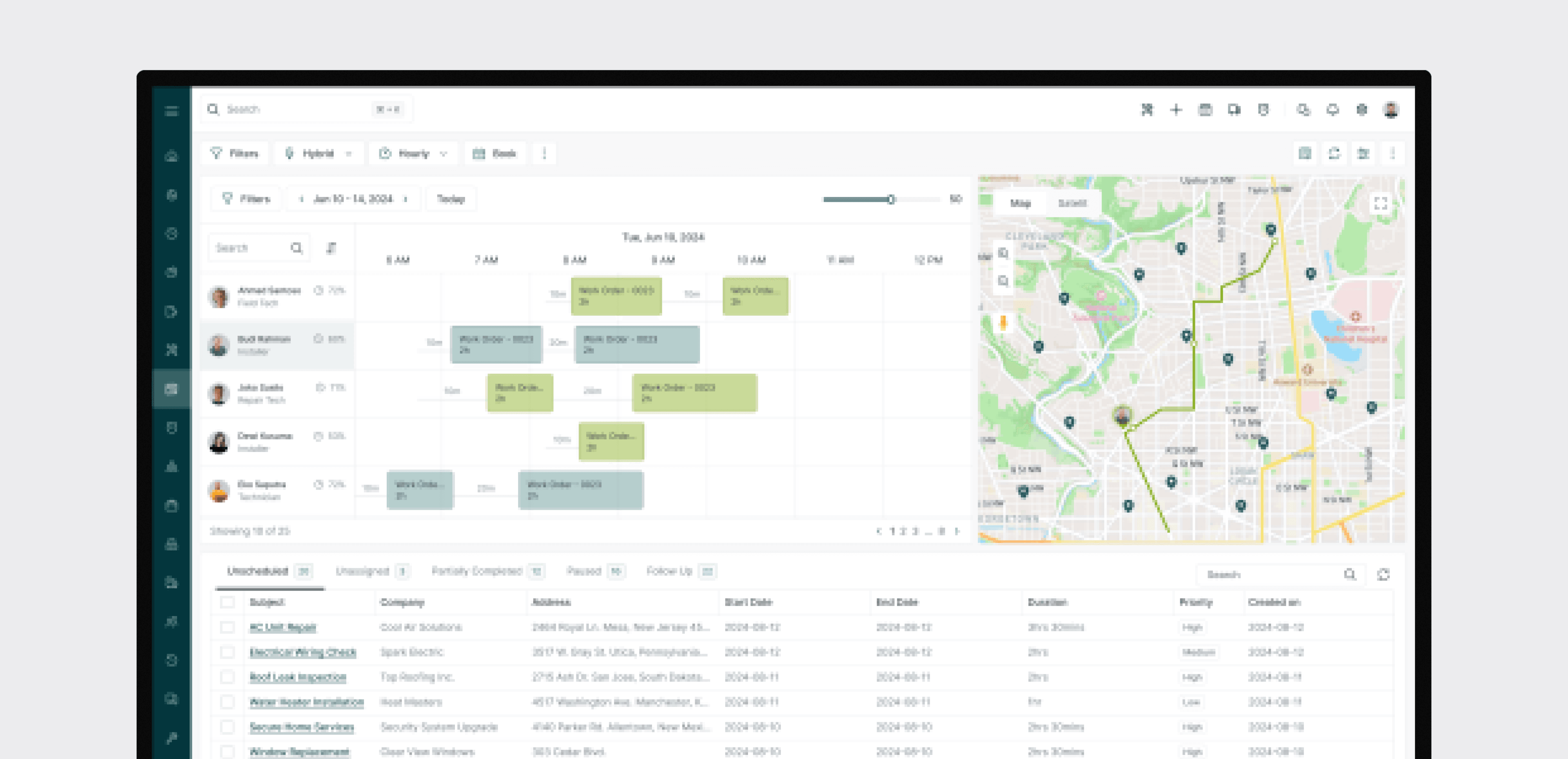
Task: Check the Electrical Wiring Check row checkbox
Action: pos(228,652)
